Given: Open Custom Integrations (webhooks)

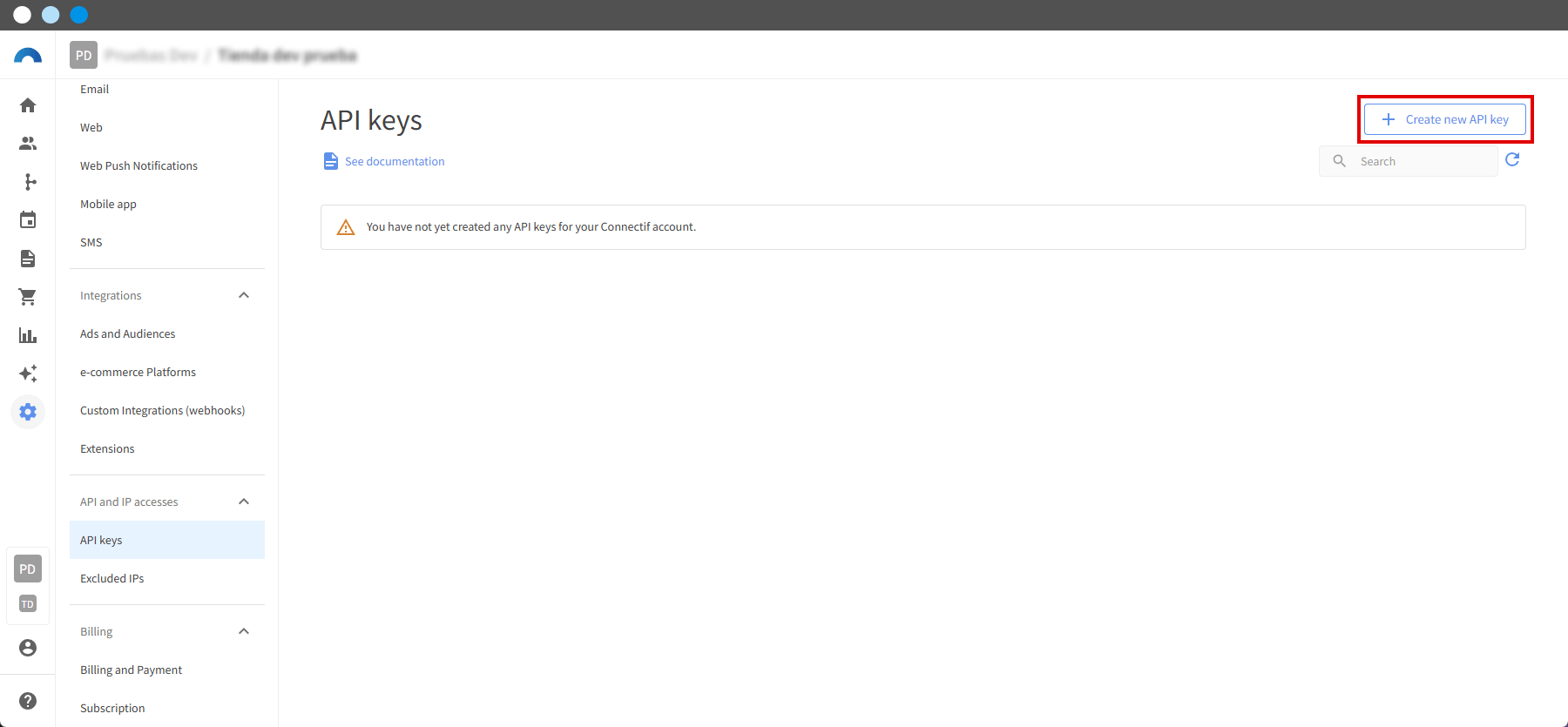Looking at the screenshot, I should point(167,410).
